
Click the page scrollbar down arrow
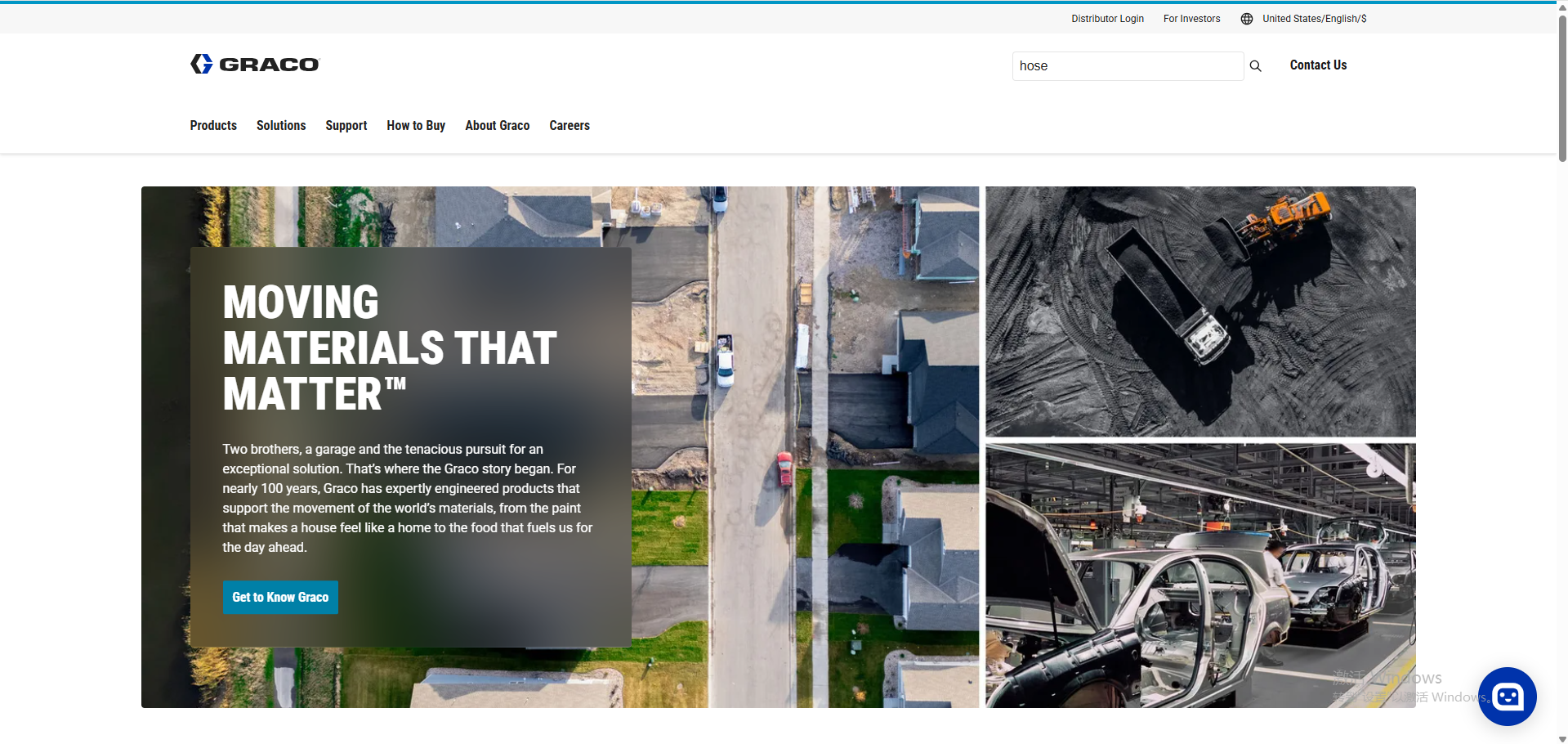tap(1562, 739)
